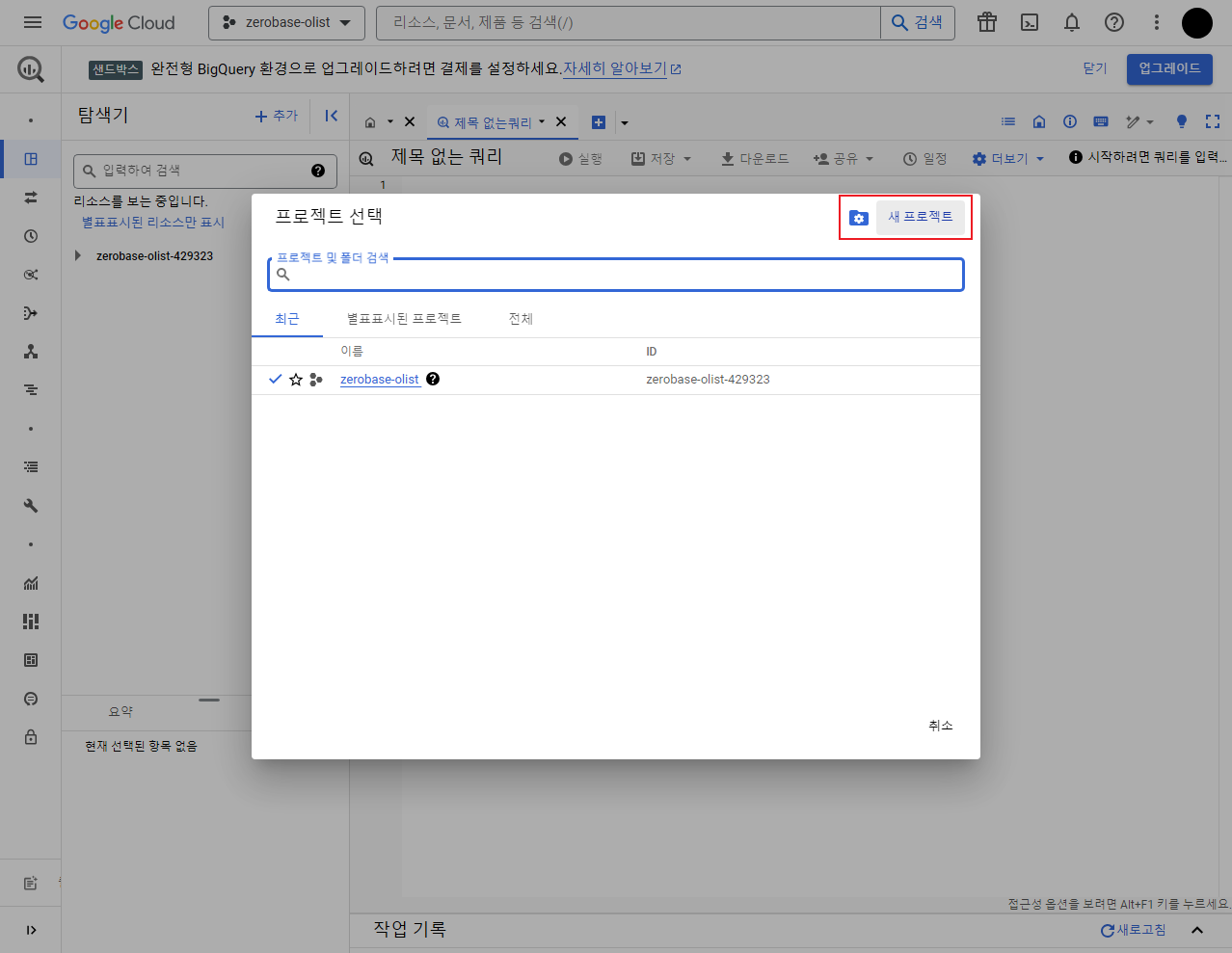Image resolution: width=1232 pixels, height=953 pixels.
Task: Click the 실행 run button
Action: (x=580, y=158)
